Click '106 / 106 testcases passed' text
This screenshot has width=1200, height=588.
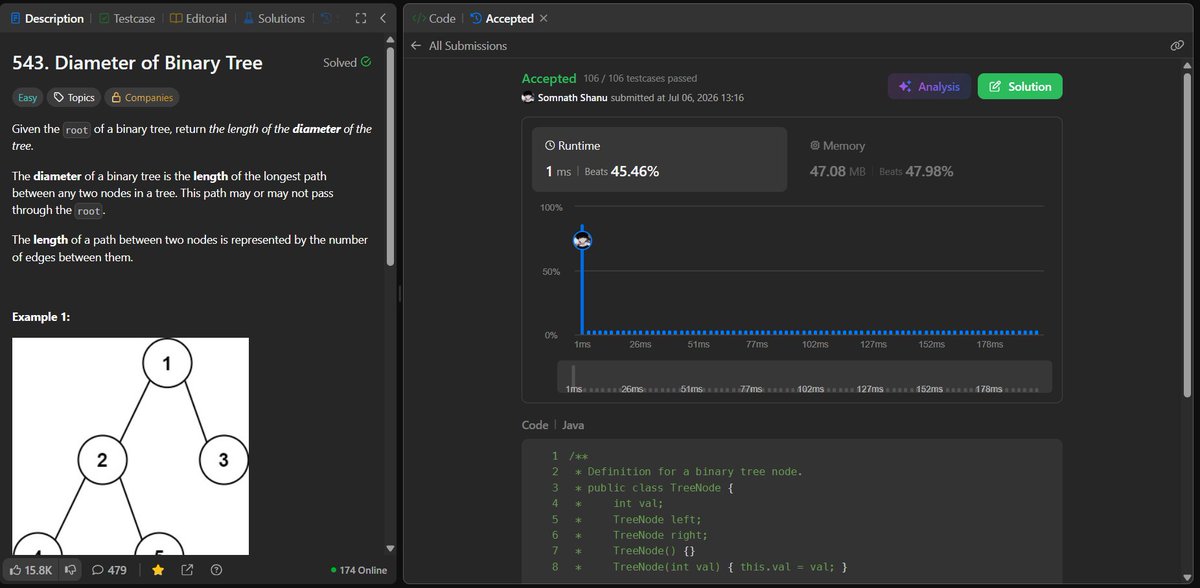click(640, 78)
